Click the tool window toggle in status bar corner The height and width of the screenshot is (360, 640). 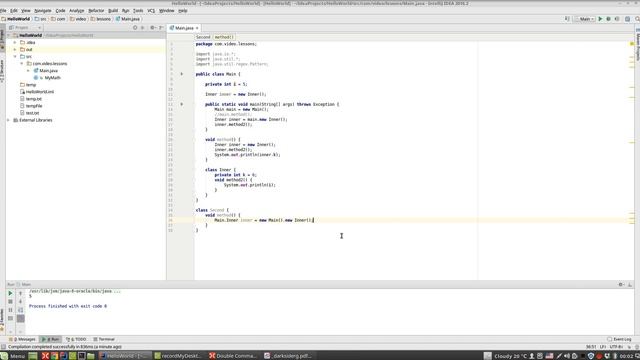coord(3,347)
